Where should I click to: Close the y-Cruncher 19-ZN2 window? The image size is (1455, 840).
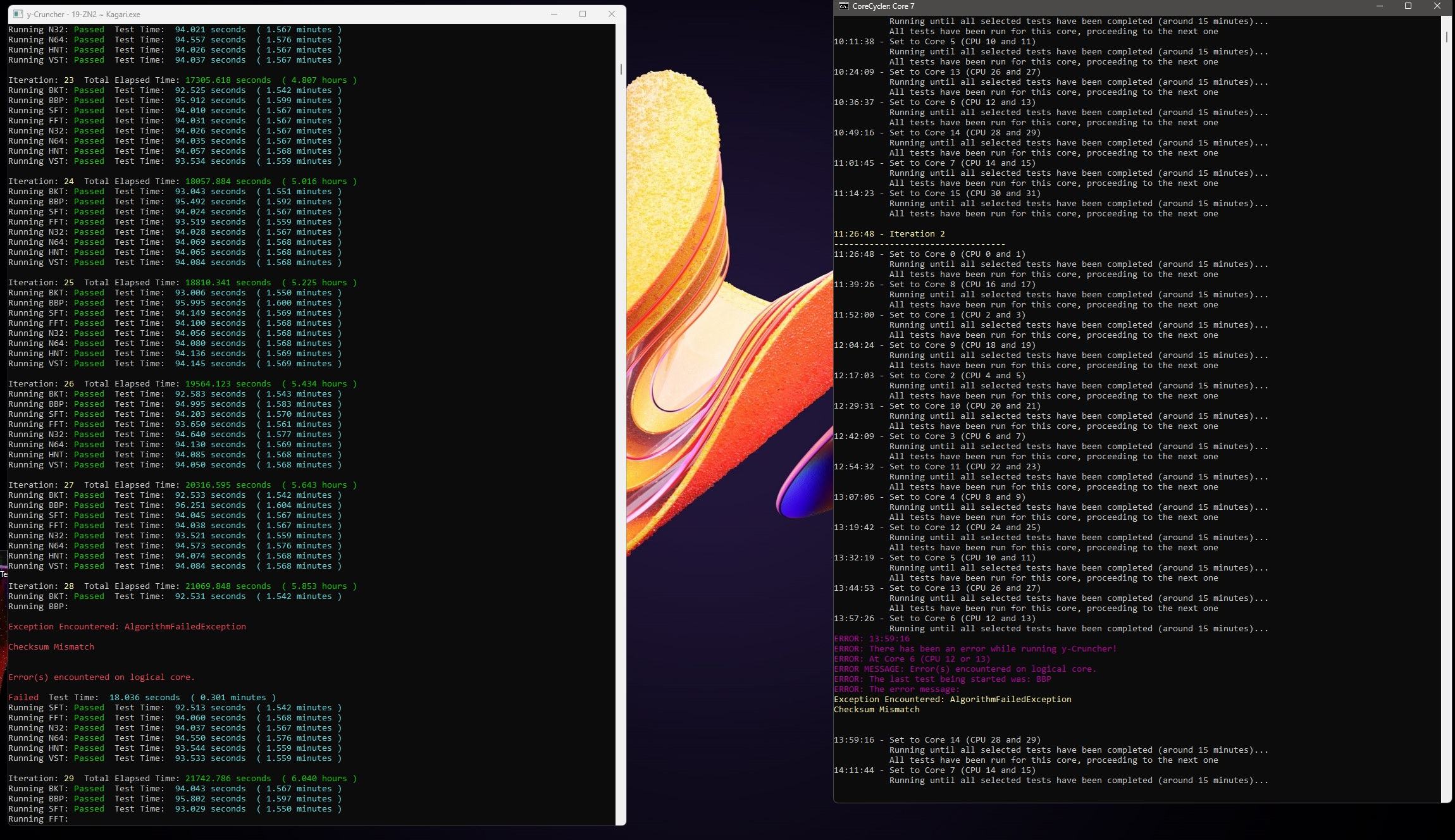coord(611,14)
